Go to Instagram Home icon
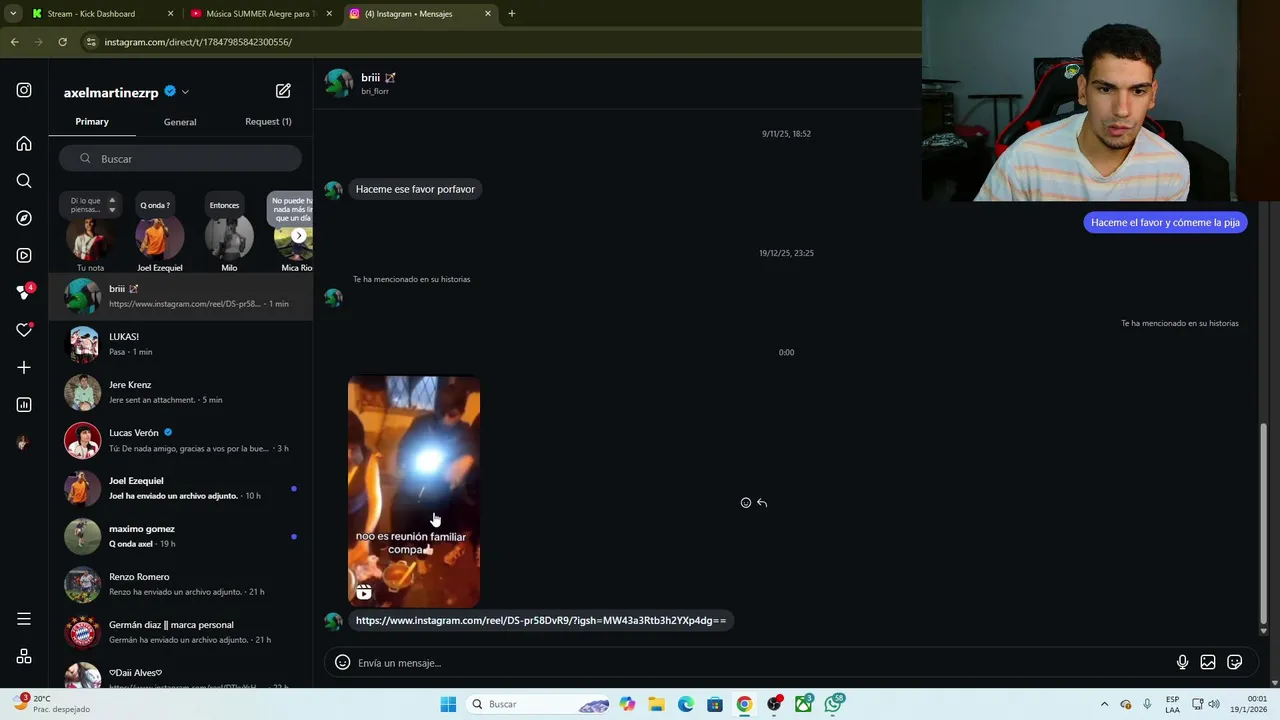This screenshot has height=720, width=1280. (24, 144)
